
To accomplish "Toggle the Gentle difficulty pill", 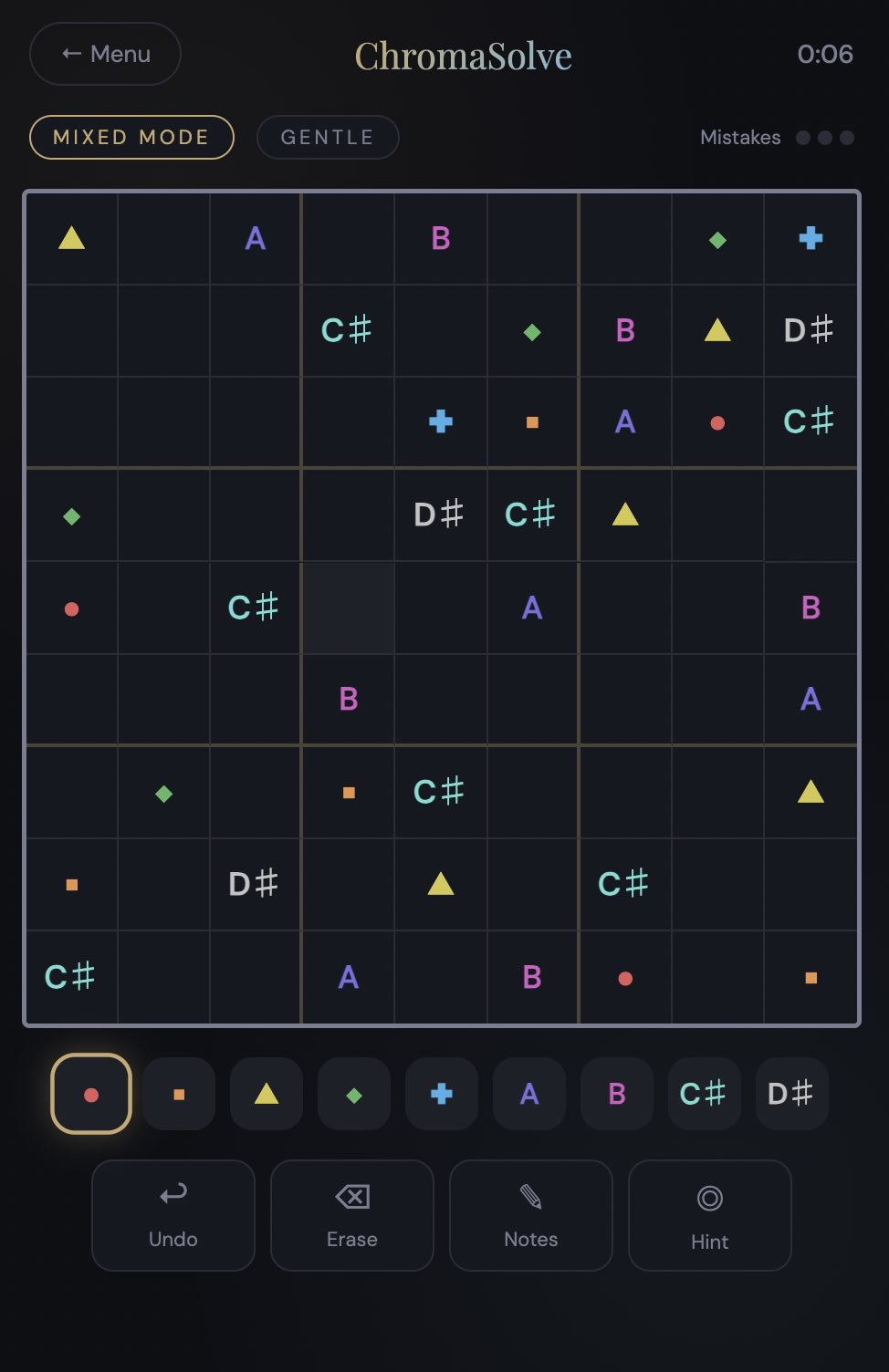I will pos(328,137).
